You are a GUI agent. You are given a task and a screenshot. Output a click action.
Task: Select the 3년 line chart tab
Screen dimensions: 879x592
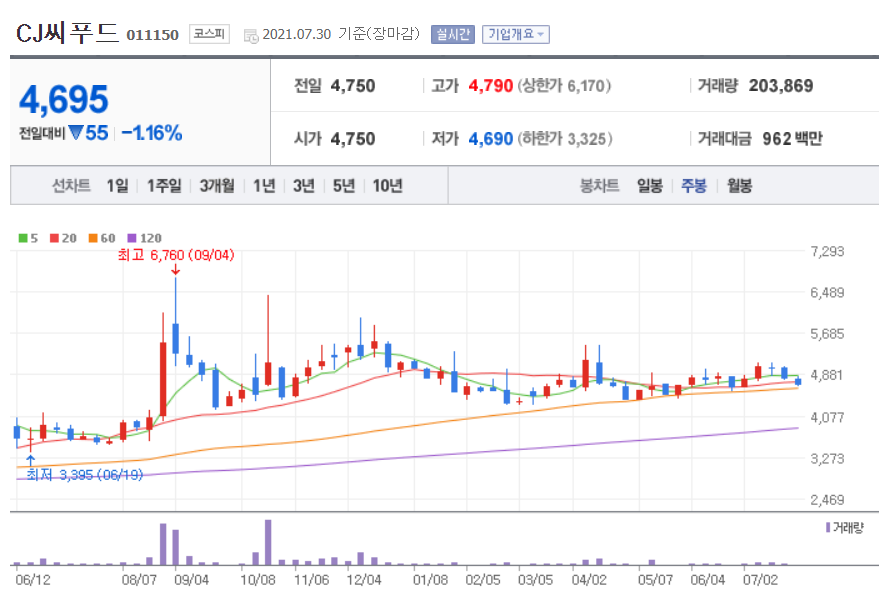tap(304, 186)
